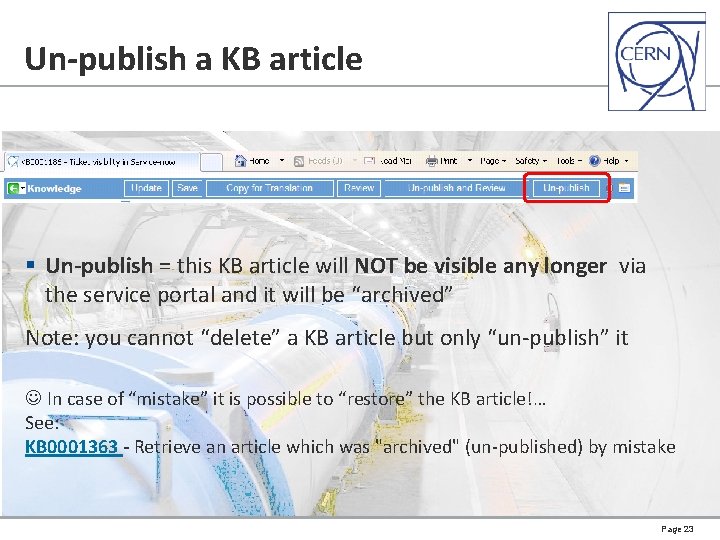720x540 pixels.
Task: Click the Page 23 footer label
Action: pyautogui.click(x=677, y=529)
